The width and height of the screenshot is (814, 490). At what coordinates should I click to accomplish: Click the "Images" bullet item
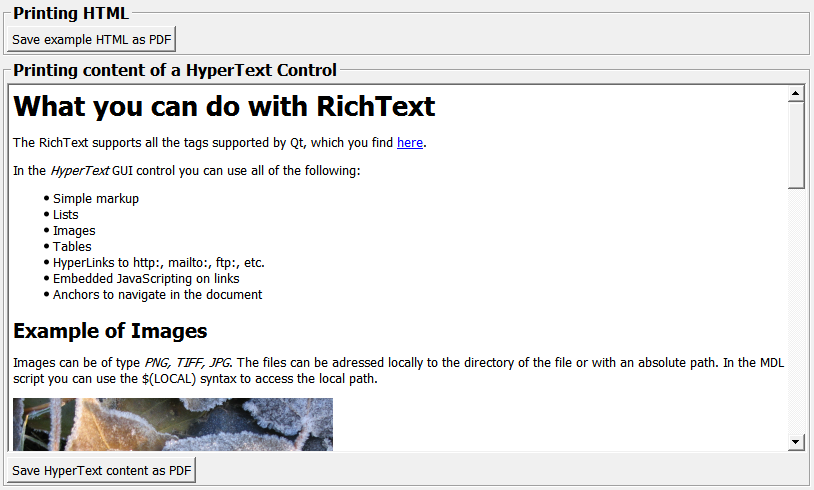(x=74, y=231)
